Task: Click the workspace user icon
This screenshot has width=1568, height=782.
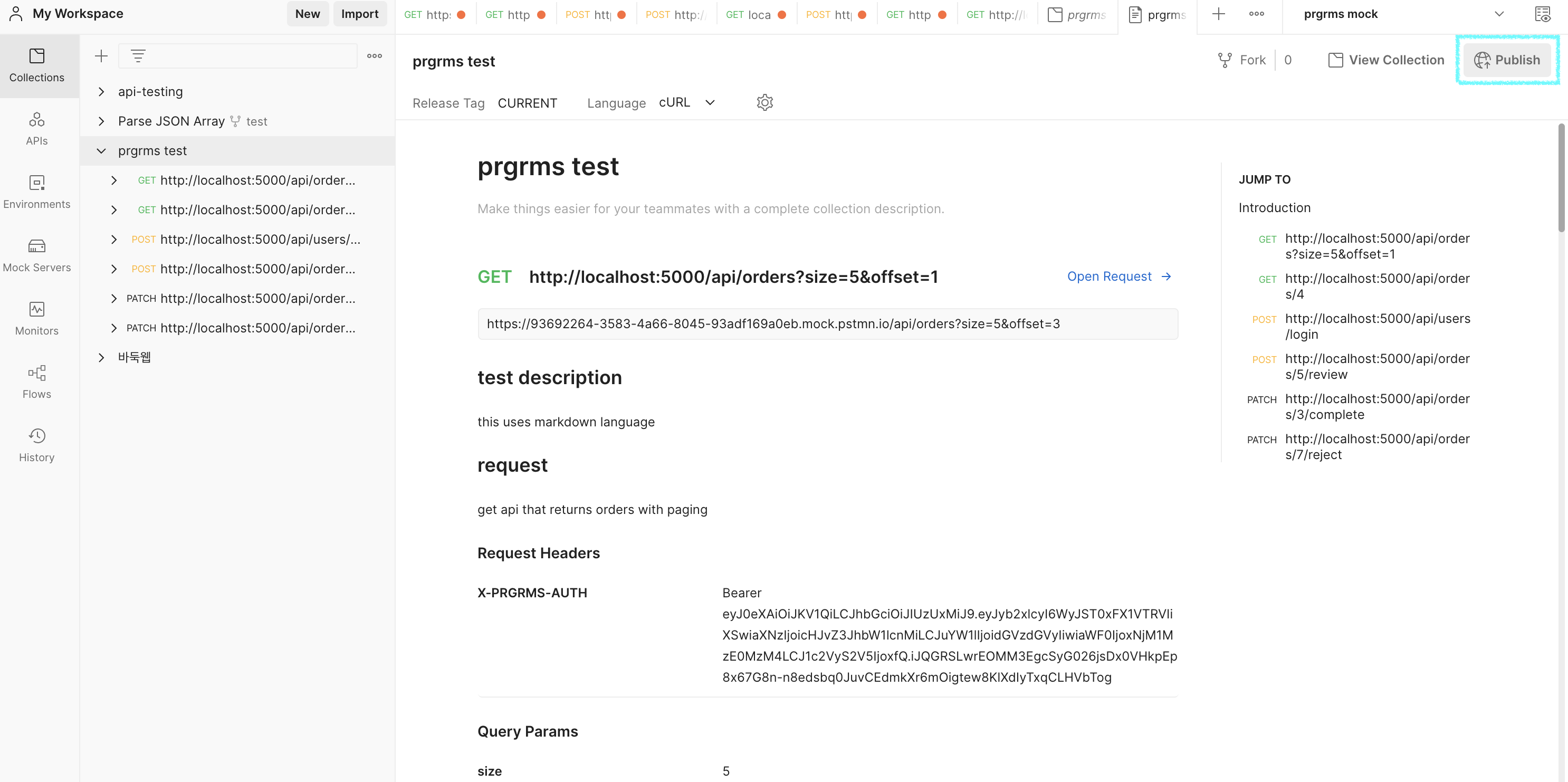Action: click(16, 13)
